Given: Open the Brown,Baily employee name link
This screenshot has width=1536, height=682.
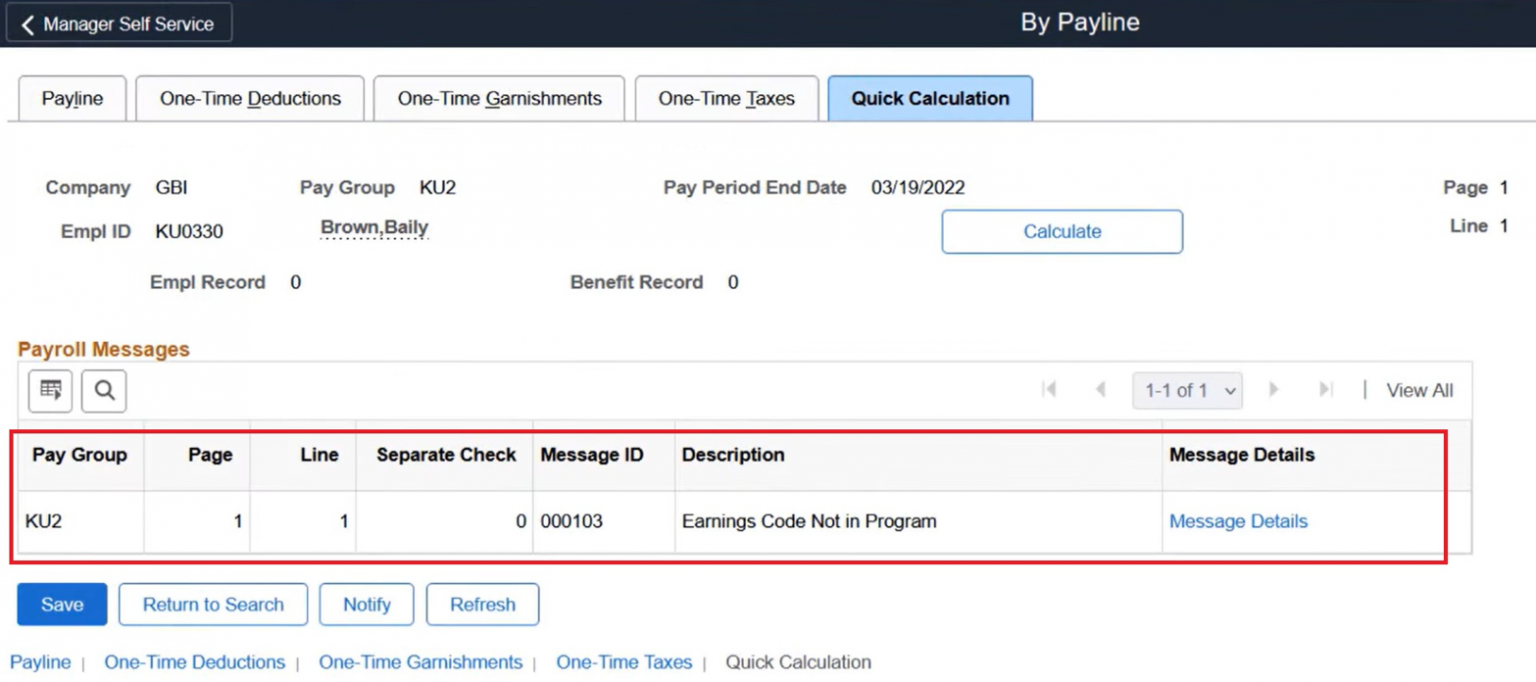Looking at the screenshot, I should pos(374,228).
